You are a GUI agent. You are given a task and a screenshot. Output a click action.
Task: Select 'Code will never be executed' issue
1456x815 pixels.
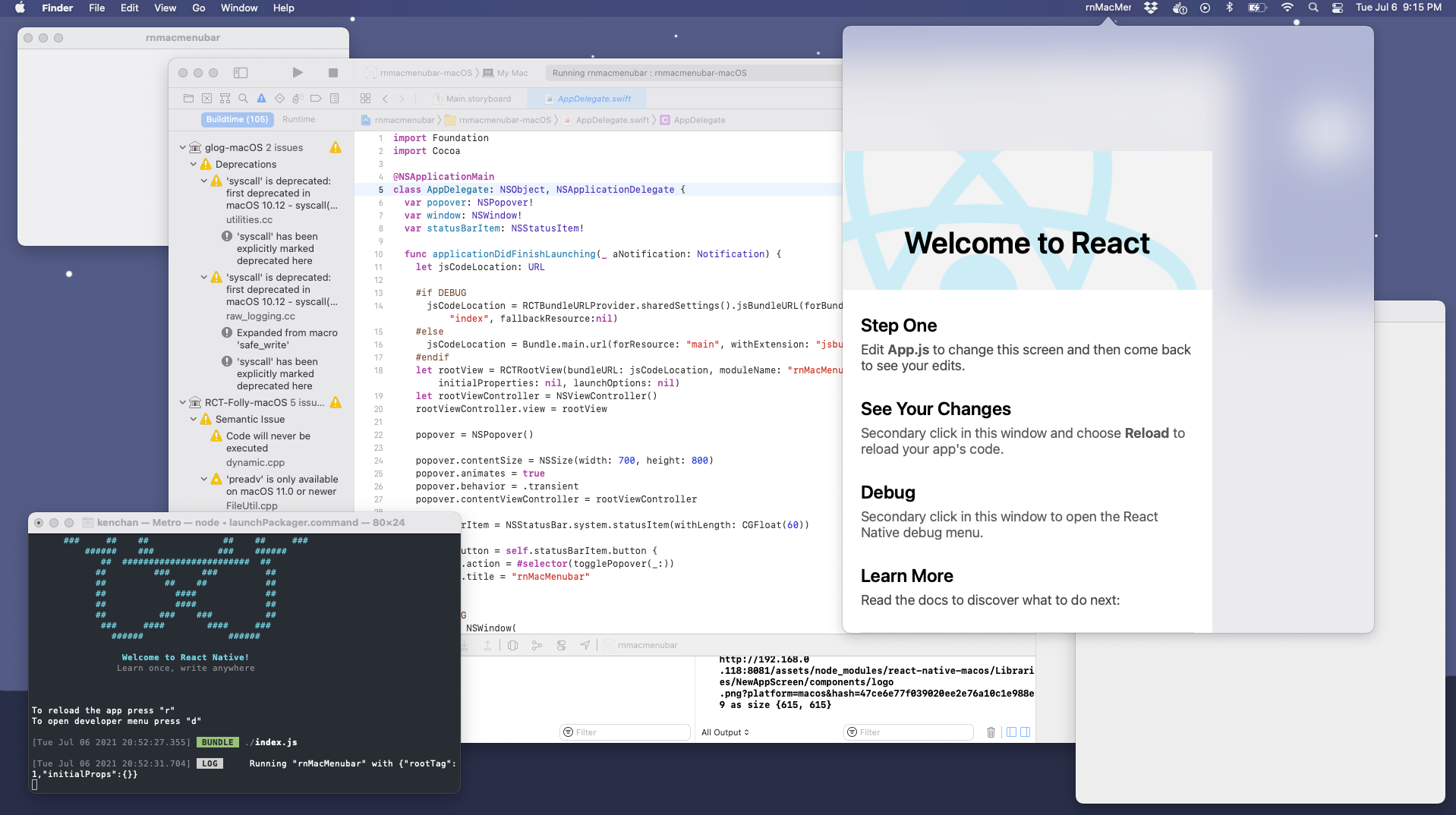268,442
